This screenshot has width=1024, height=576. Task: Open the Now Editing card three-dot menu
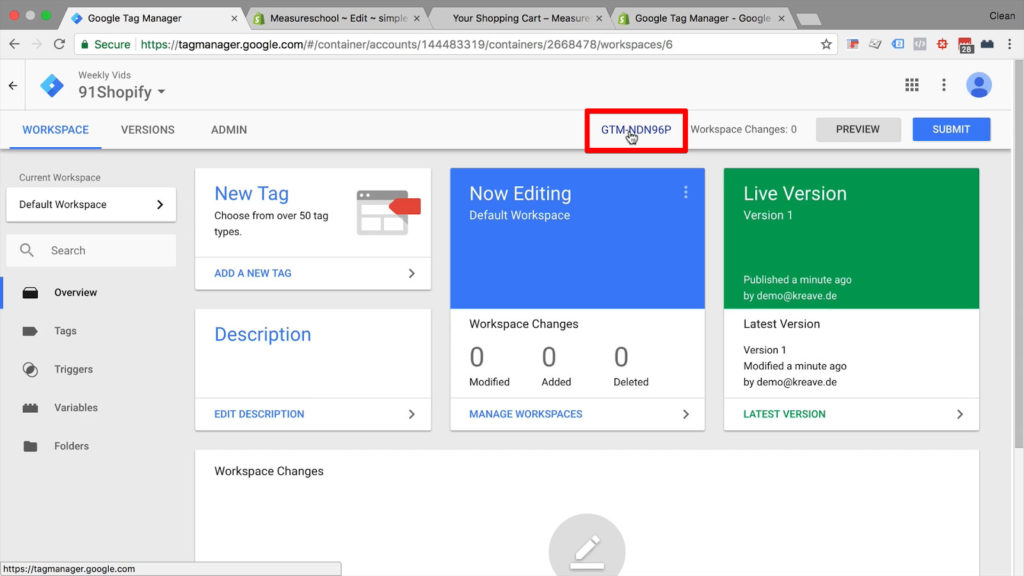[685, 192]
